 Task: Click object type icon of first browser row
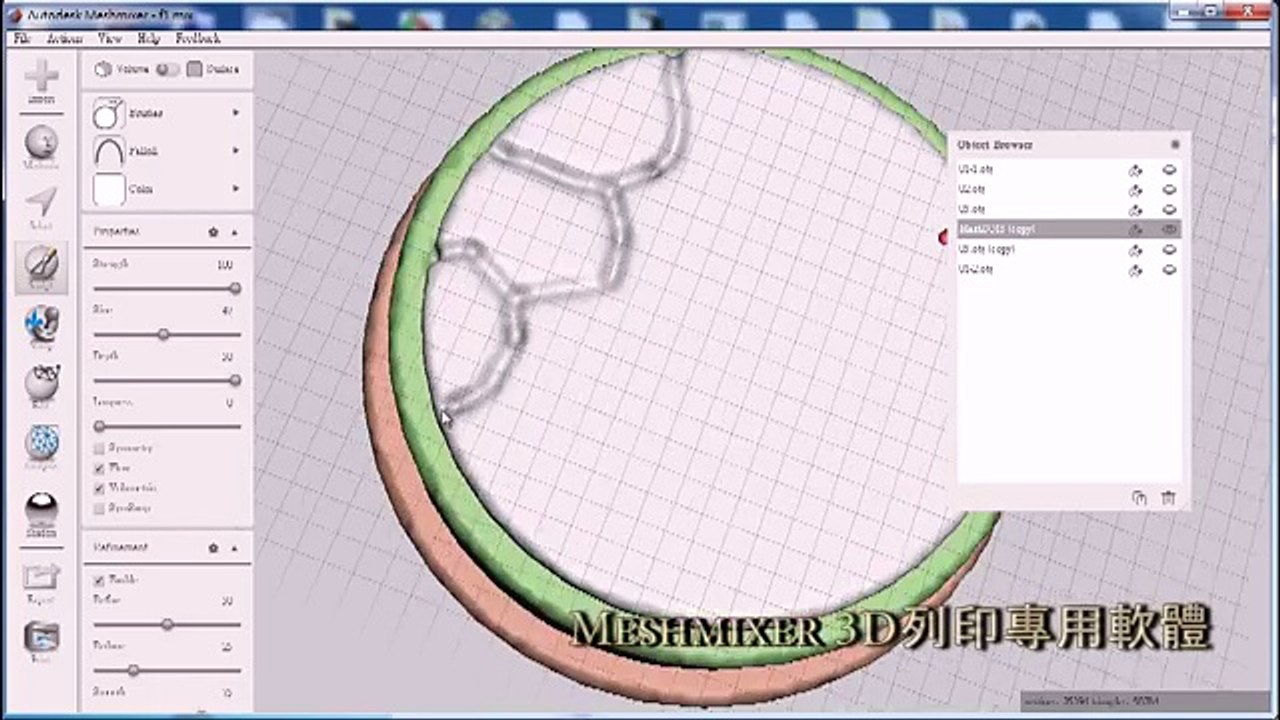1135,170
